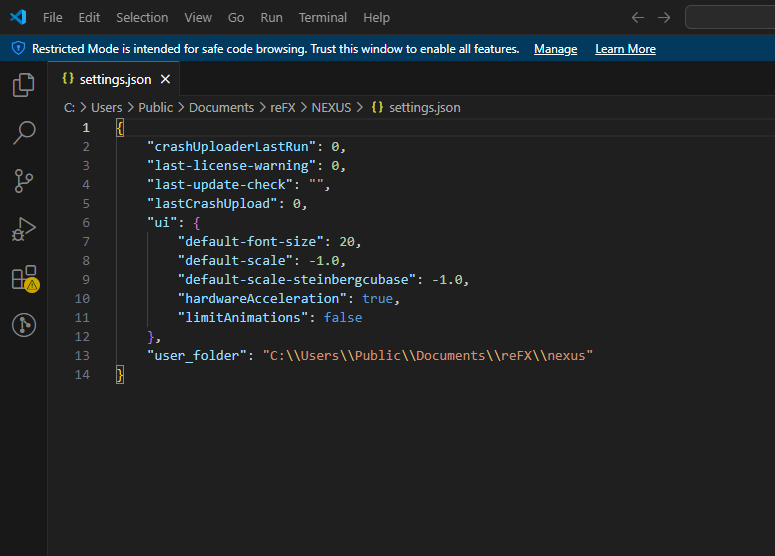Click the "user_folder" key
Image resolution: width=775 pixels, height=556 pixels.
tap(197, 355)
